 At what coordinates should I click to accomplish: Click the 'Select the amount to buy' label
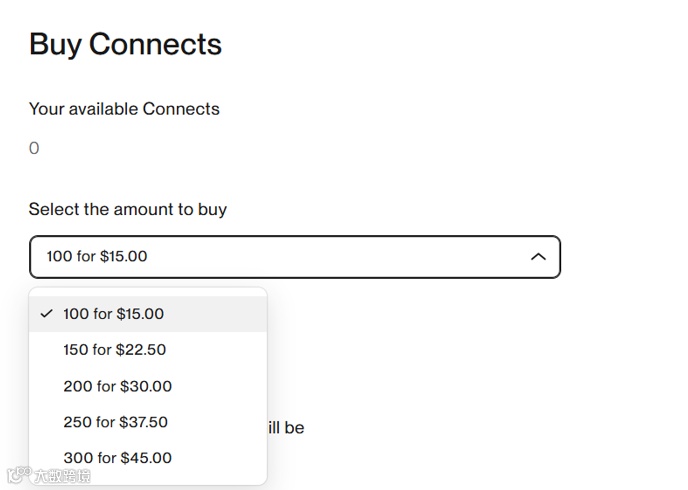coord(127,209)
